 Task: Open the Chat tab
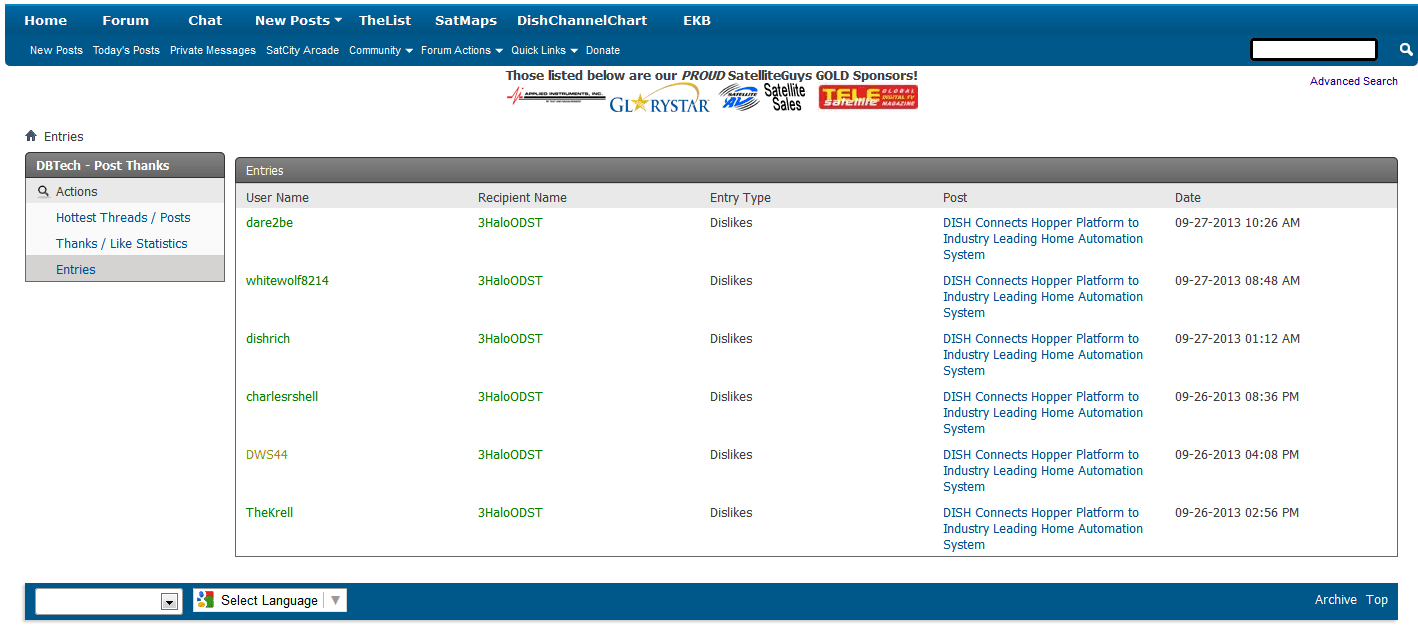(x=205, y=20)
